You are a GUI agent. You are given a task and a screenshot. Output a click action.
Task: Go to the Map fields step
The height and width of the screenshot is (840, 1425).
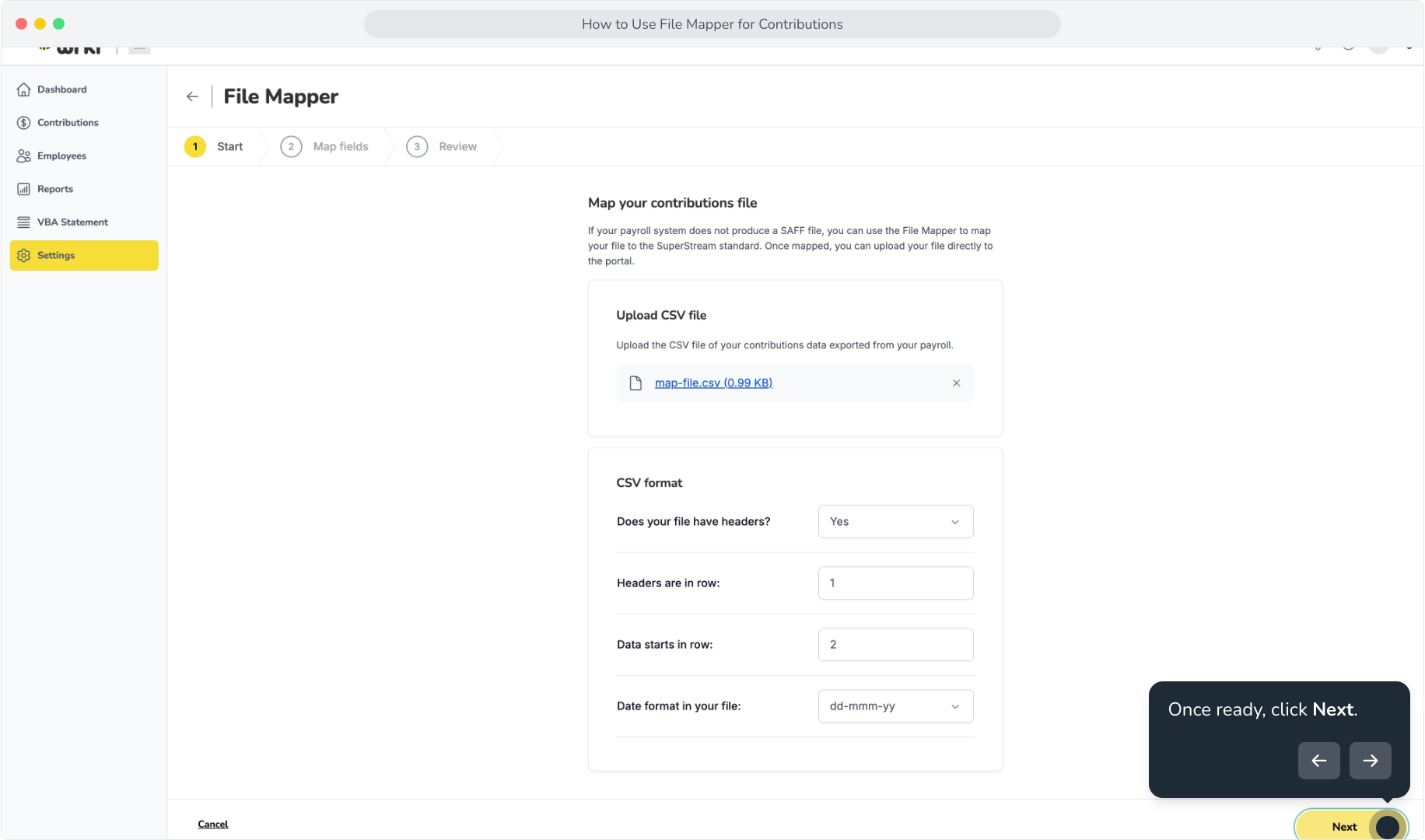324,146
